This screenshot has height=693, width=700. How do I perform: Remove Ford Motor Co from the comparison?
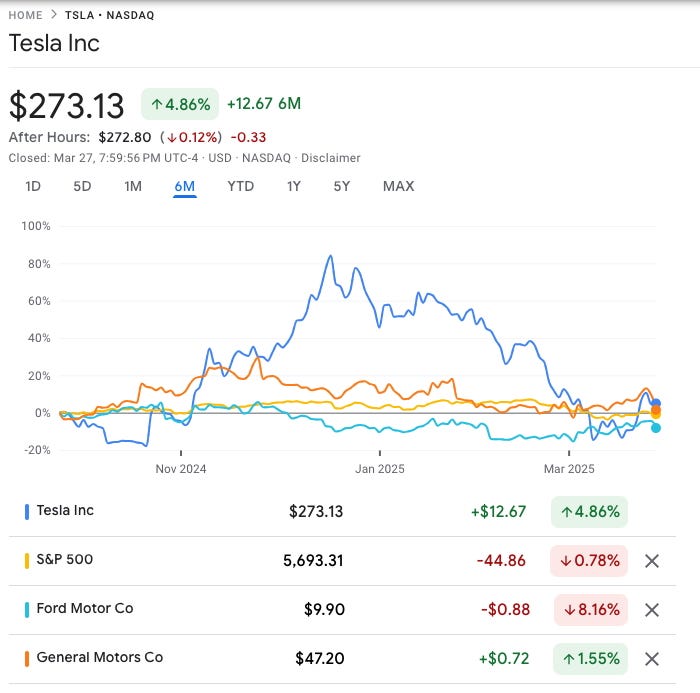click(652, 610)
